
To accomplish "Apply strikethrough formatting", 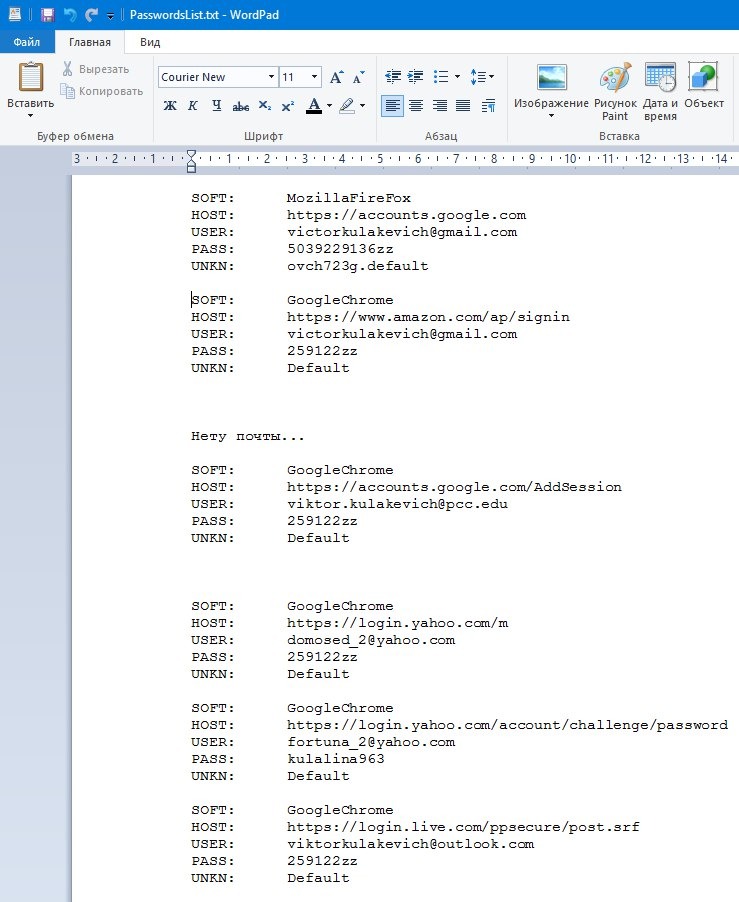I will 240,106.
